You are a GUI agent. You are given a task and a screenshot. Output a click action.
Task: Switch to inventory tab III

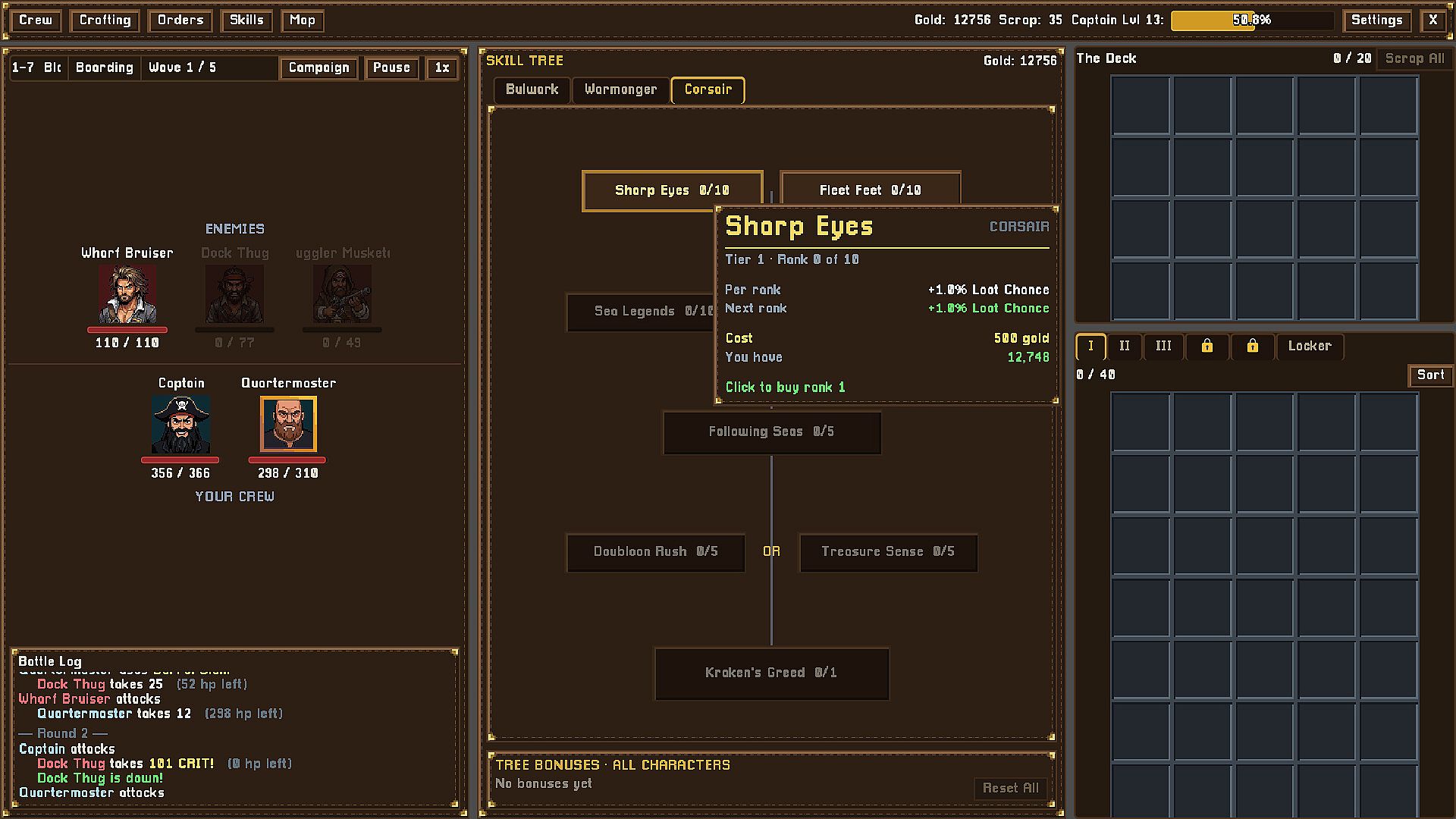point(1163,346)
